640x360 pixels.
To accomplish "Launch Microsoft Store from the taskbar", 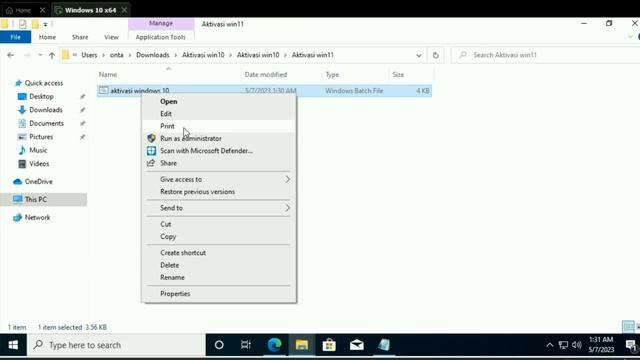I will 329,345.
